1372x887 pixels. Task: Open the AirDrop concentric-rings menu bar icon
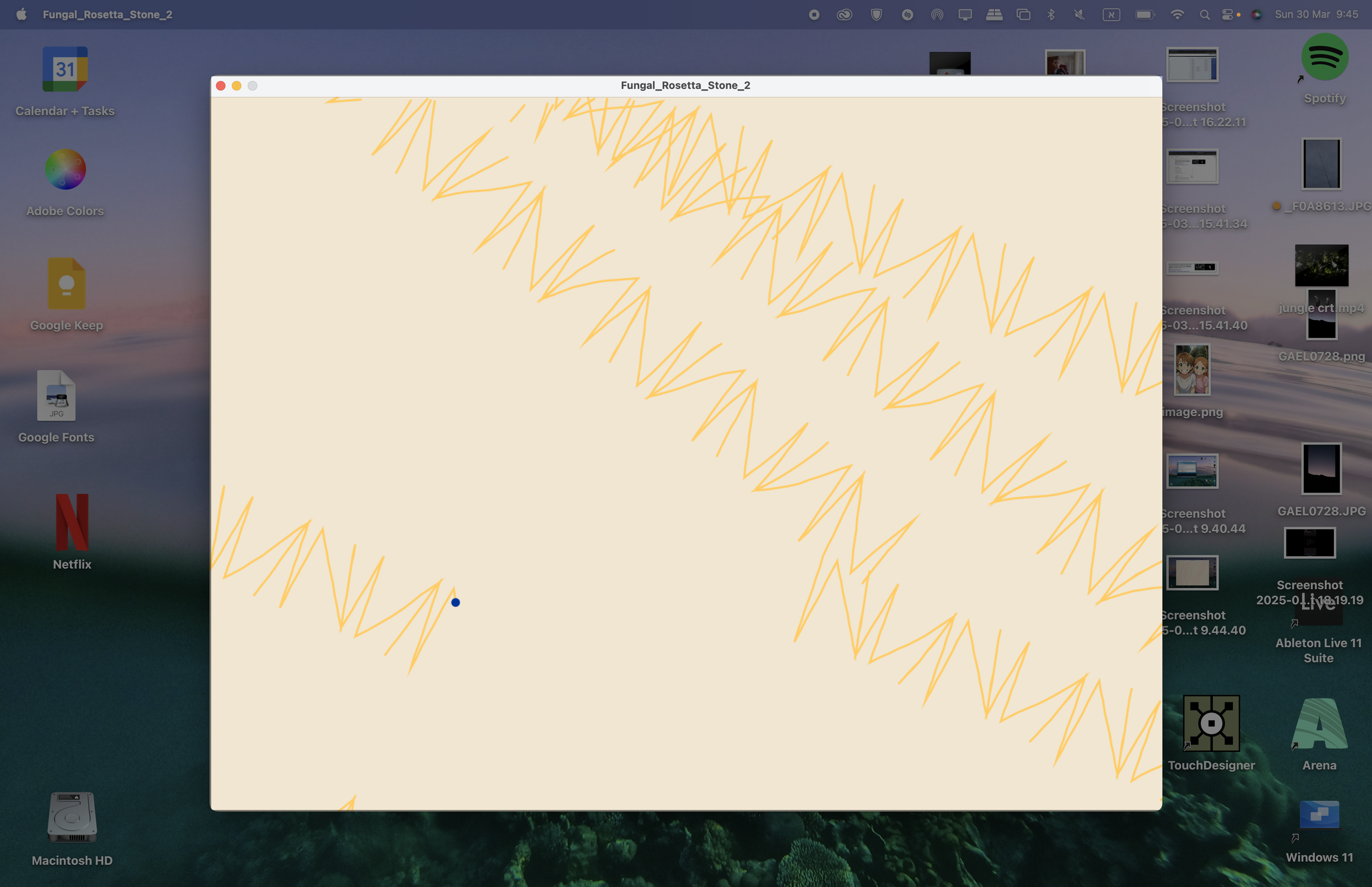[937, 14]
